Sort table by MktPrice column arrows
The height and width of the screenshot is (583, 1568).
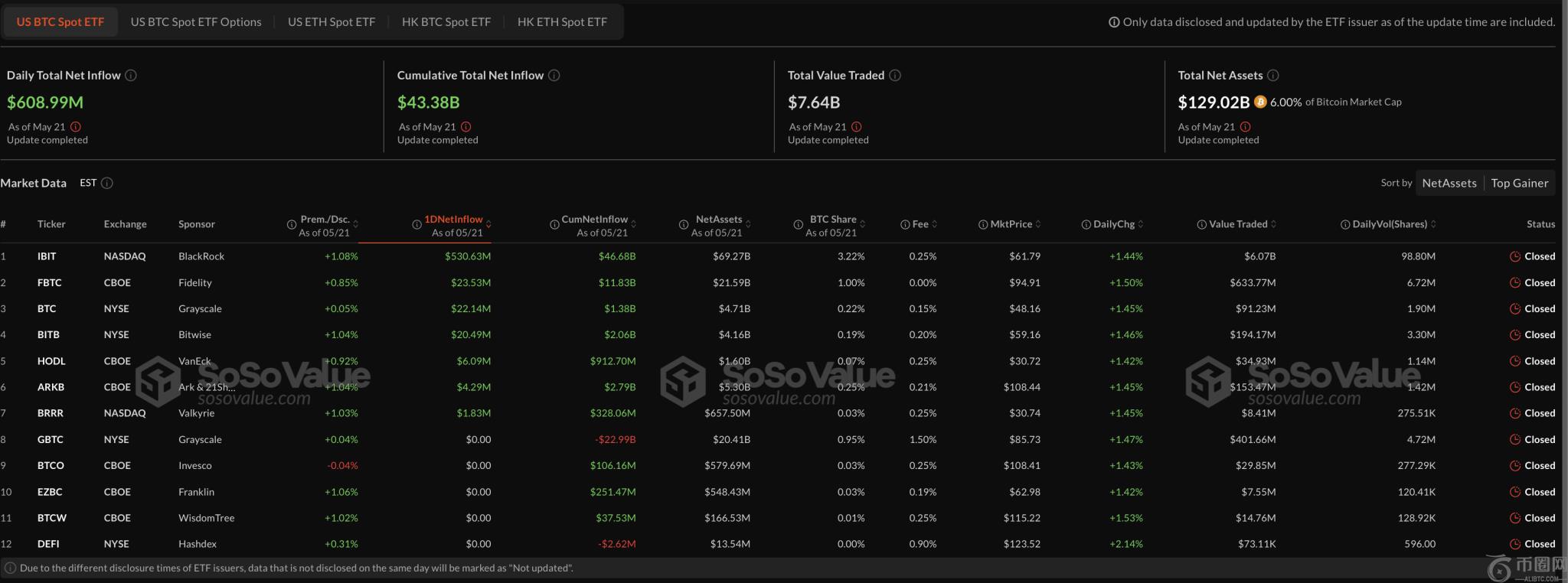[x=1038, y=224]
